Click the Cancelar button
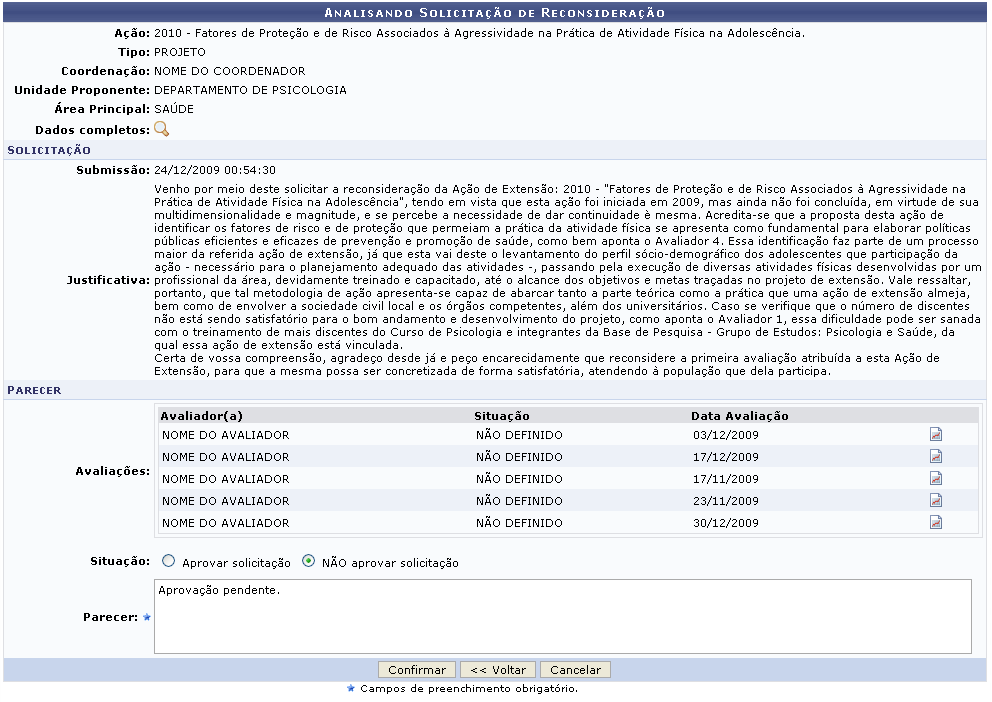Image resolution: width=992 pixels, height=702 pixels. (575, 670)
